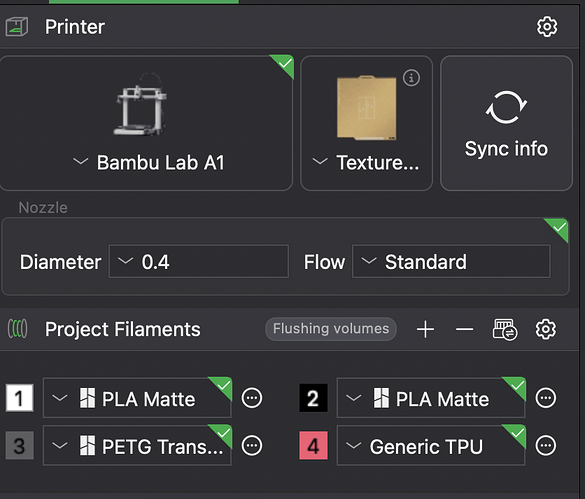Viewport: 585px width, 499px height.
Task: Open Project Filaments settings gear
Action: pyautogui.click(x=546, y=329)
